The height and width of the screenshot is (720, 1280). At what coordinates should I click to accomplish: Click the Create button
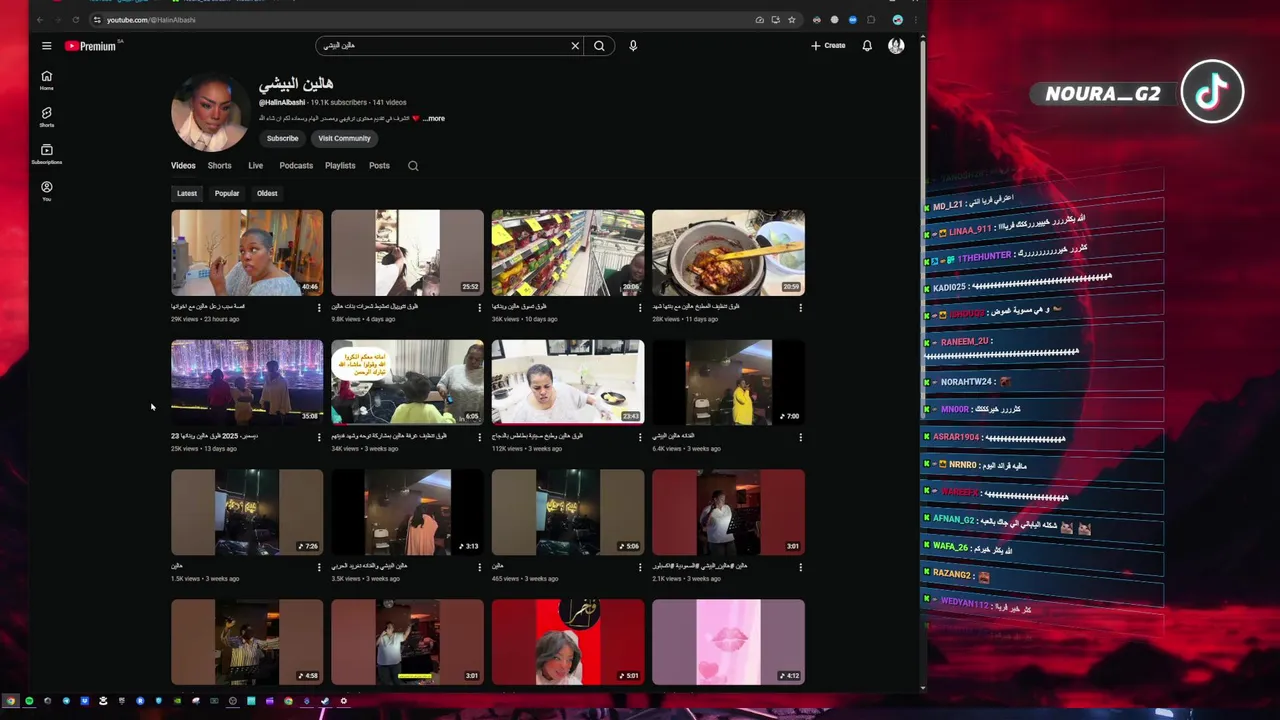828,46
